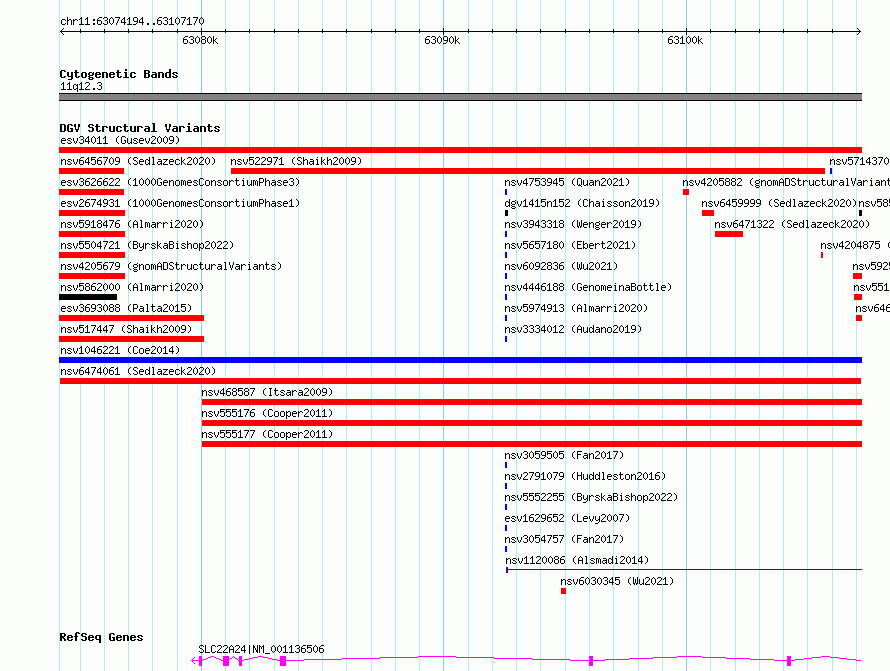The image size is (890, 671).
Task: Click the left arrow of the ruler
Action: point(62,31)
